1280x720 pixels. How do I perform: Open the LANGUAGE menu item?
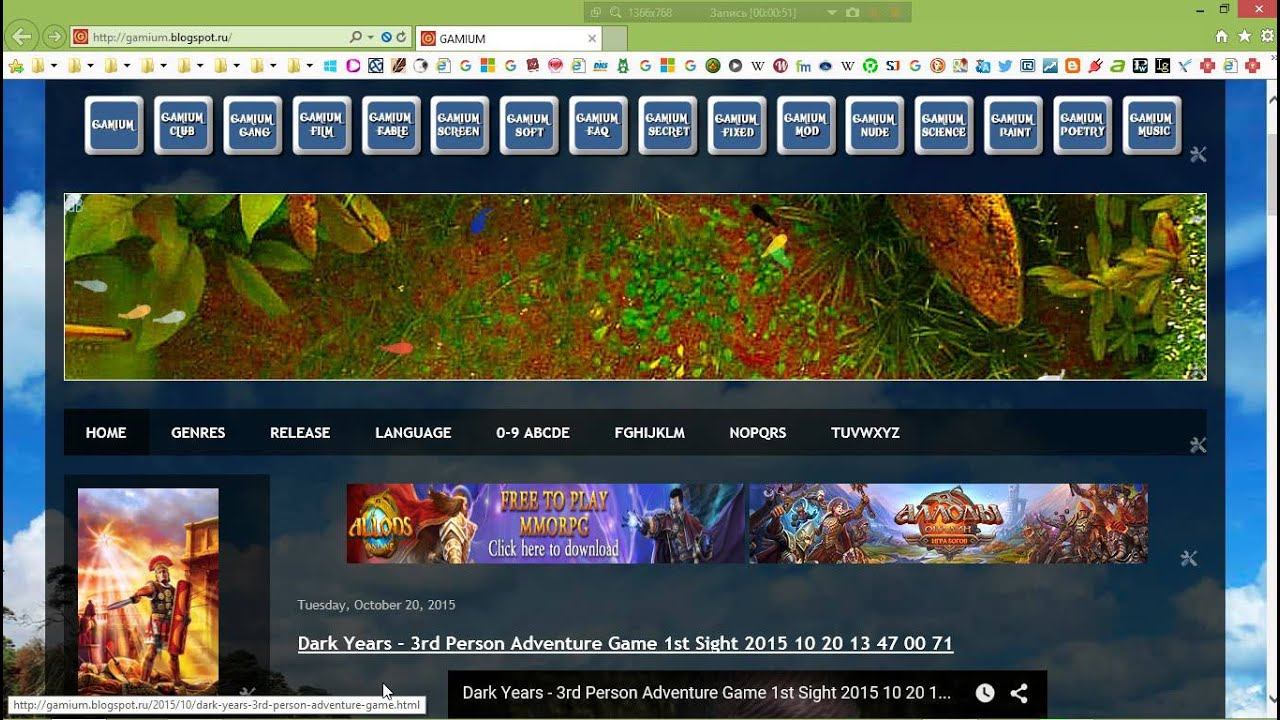[413, 433]
